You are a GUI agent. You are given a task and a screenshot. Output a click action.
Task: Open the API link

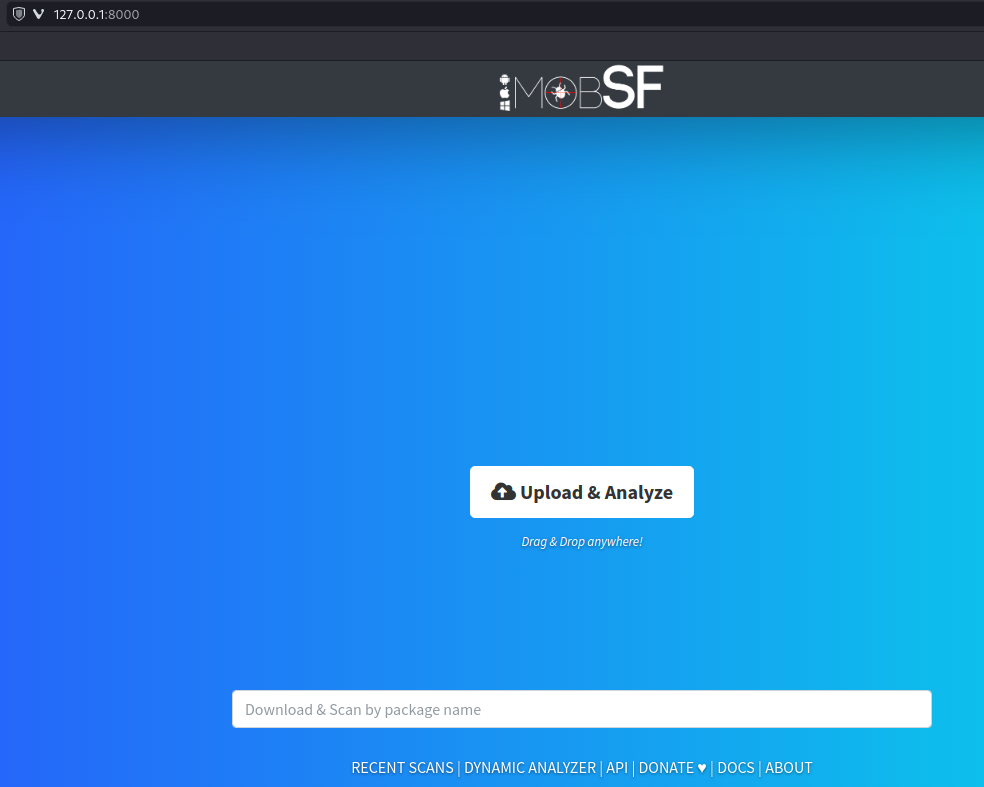click(617, 768)
